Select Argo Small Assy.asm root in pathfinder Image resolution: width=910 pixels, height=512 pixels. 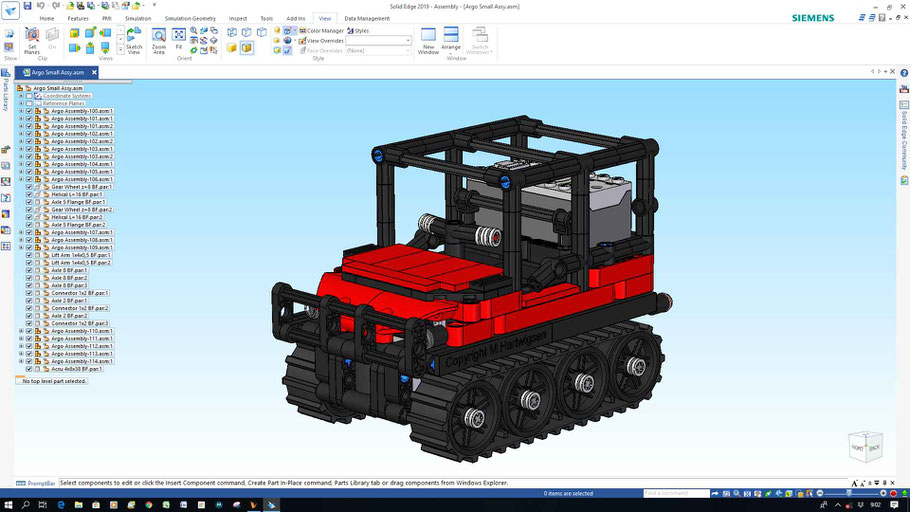tap(57, 88)
